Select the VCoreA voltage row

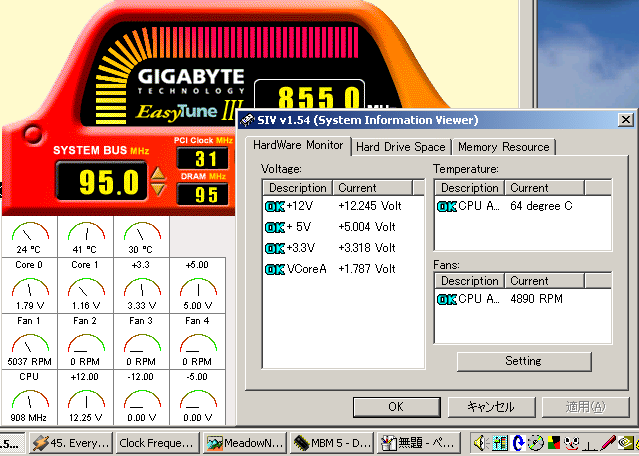coord(343,269)
